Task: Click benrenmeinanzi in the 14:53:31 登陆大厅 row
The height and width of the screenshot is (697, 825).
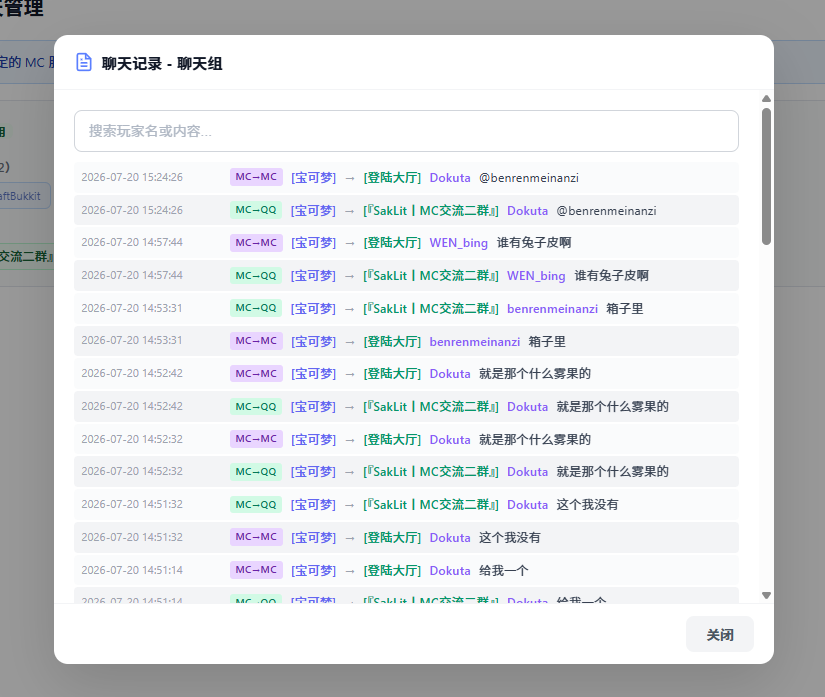Action: pos(475,342)
